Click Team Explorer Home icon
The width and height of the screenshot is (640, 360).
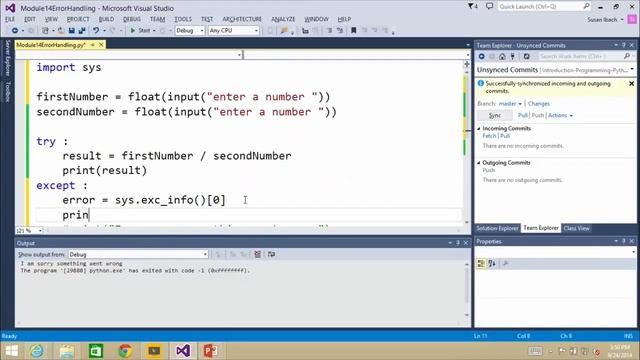coord(502,56)
